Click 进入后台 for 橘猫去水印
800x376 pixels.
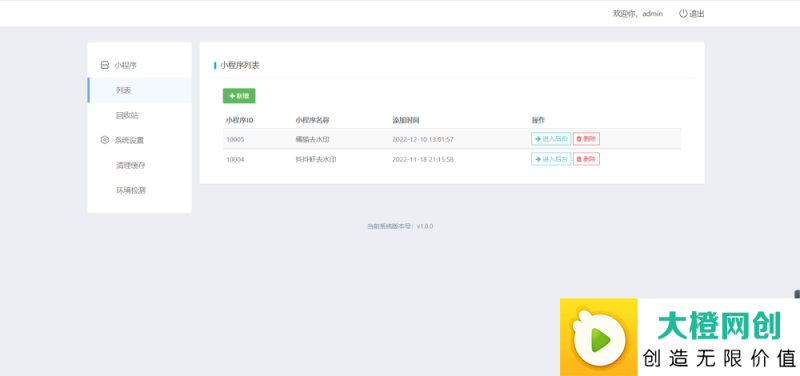click(x=551, y=139)
